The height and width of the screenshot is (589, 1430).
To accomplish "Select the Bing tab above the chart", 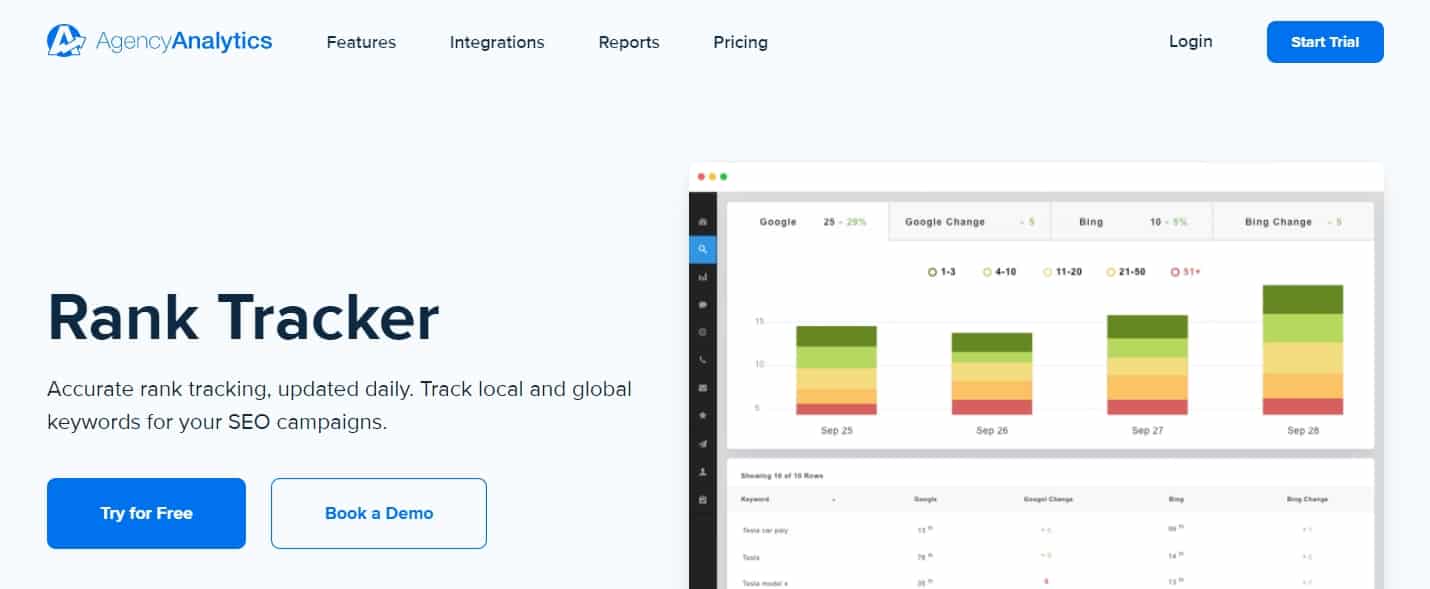I will (x=1132, y=222).
